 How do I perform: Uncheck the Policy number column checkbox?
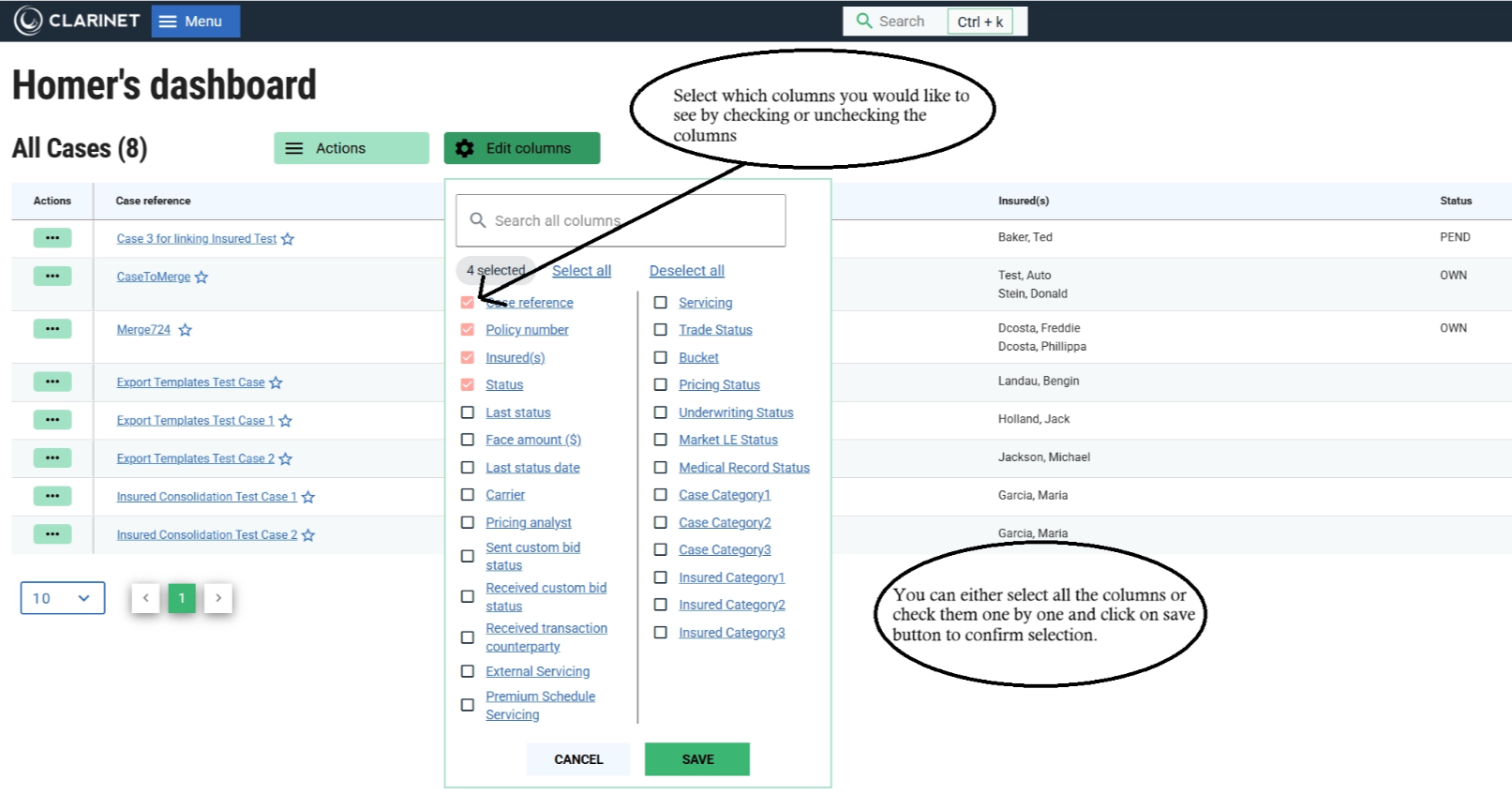[468, 330]
